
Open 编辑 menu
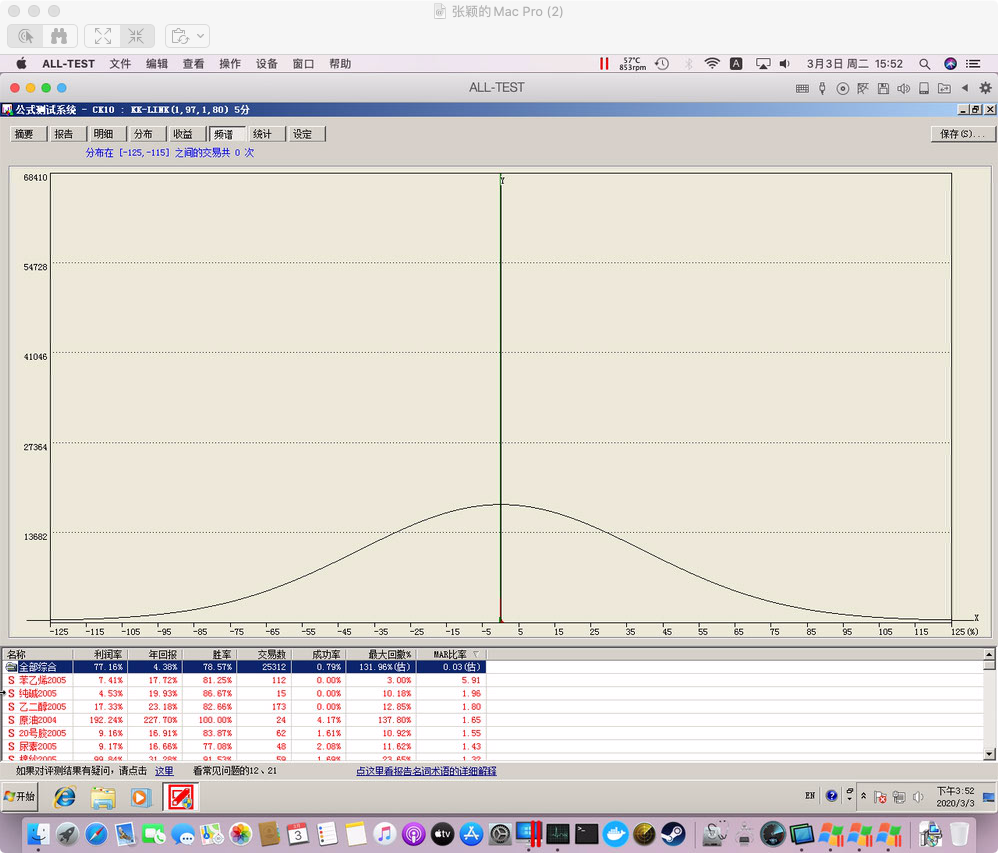point(157,64)
